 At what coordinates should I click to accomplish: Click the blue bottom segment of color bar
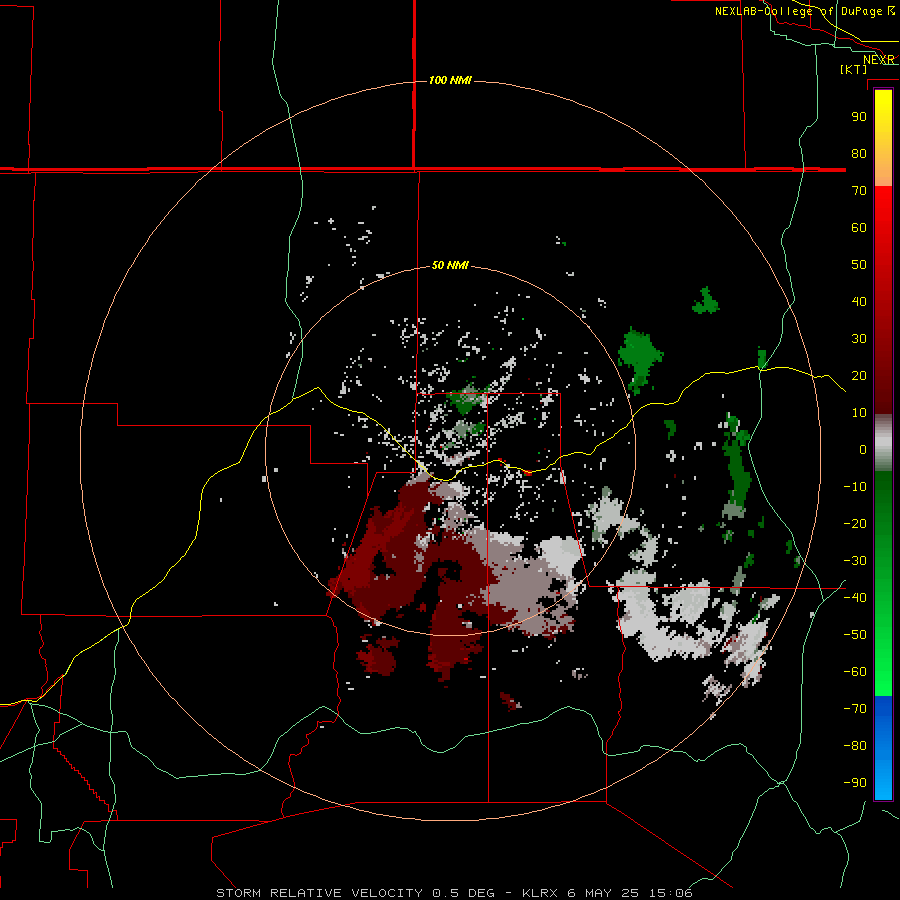tap(883, 748)
